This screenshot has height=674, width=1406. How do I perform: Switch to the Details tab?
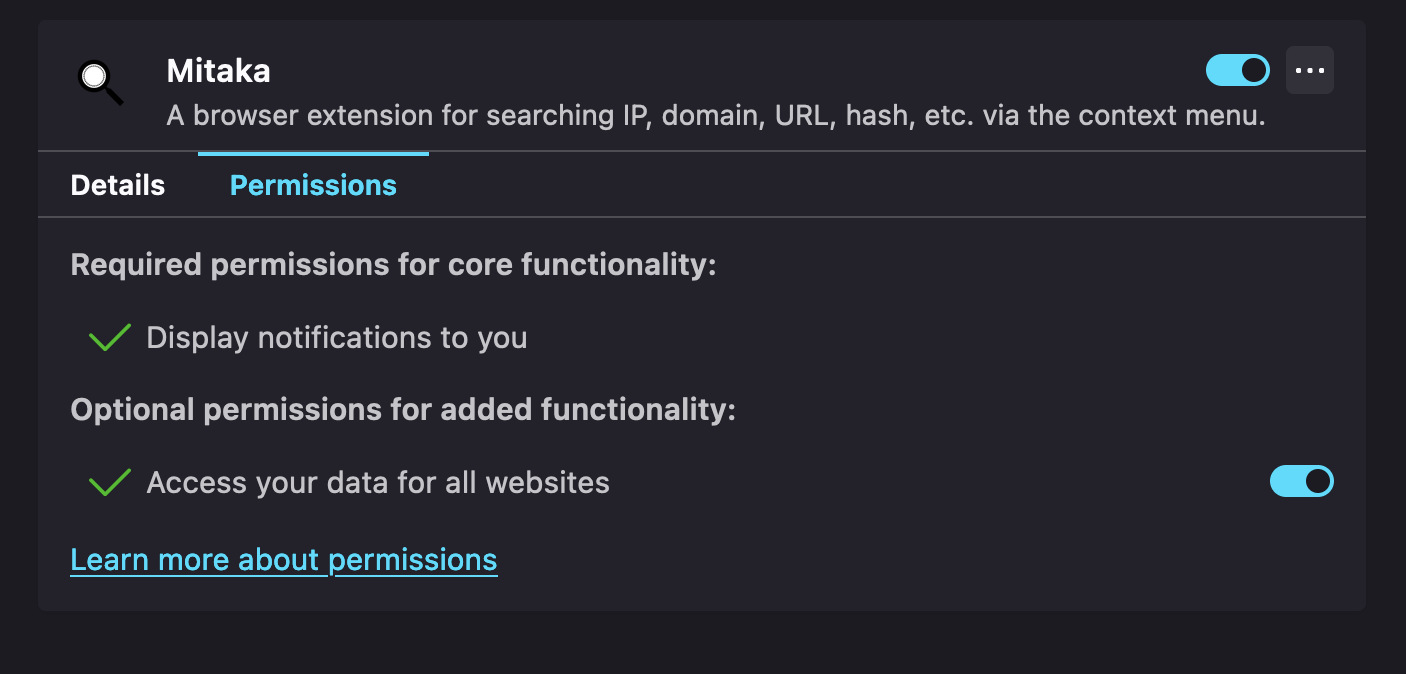pos(117,184)
